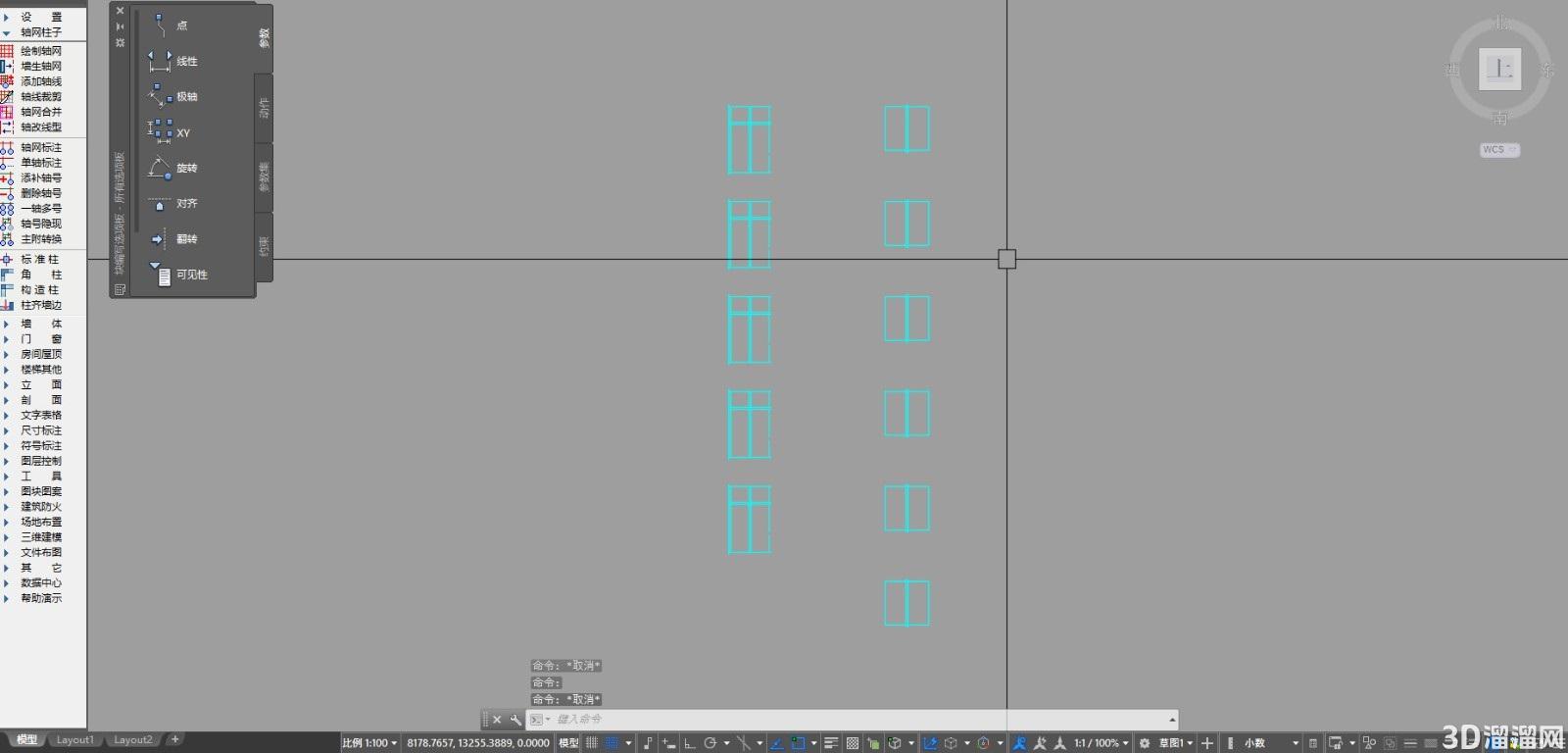Toggle annotation visibility in status bar
Image resolution: width=1568 pixels, height=753 pixels.
pyautogui.click(x=1020, y=743)
